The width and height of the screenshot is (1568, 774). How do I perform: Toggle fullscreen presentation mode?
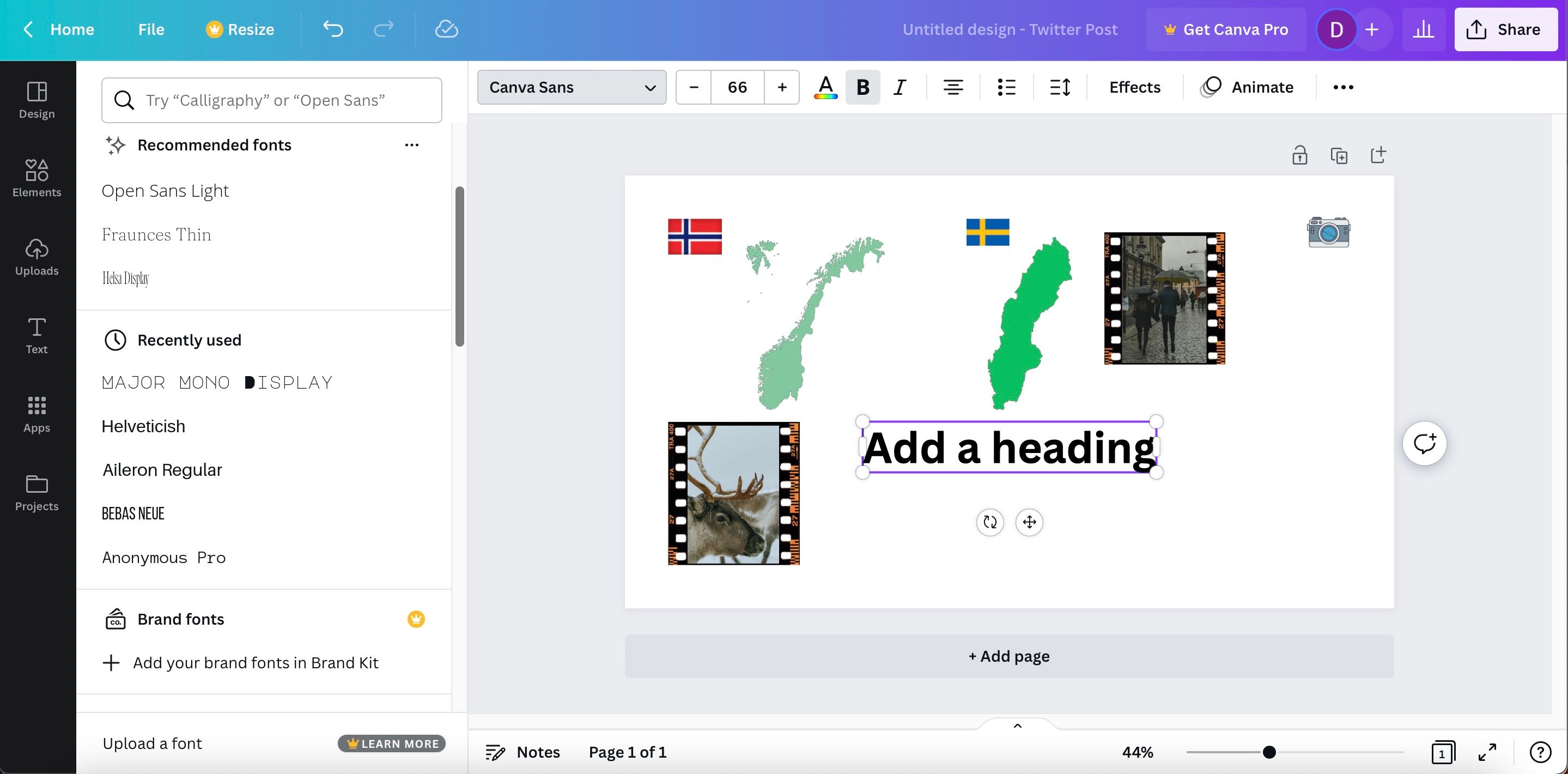pos(1487,752)
